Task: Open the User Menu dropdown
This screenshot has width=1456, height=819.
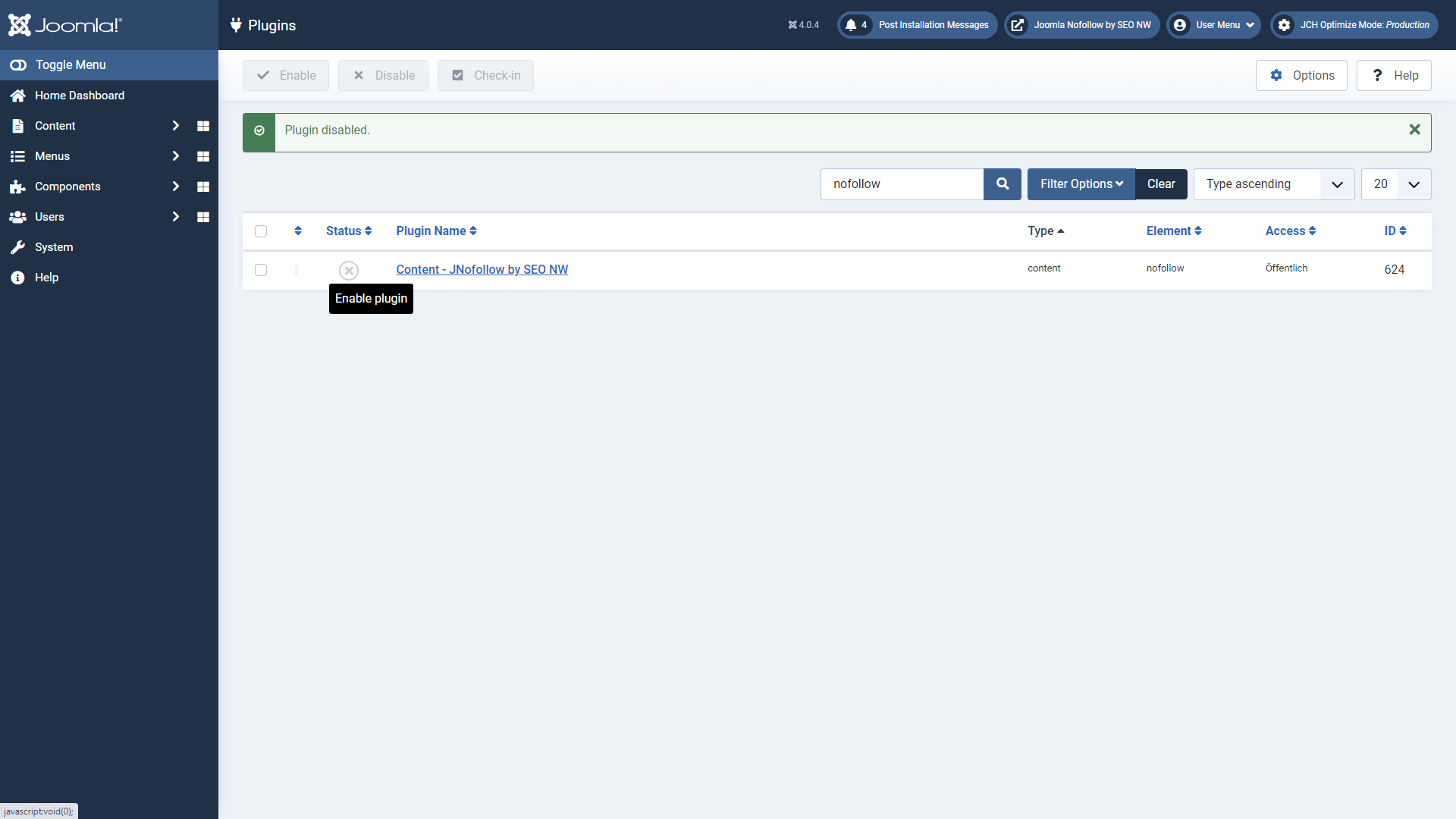Action: coord(1214,25)
